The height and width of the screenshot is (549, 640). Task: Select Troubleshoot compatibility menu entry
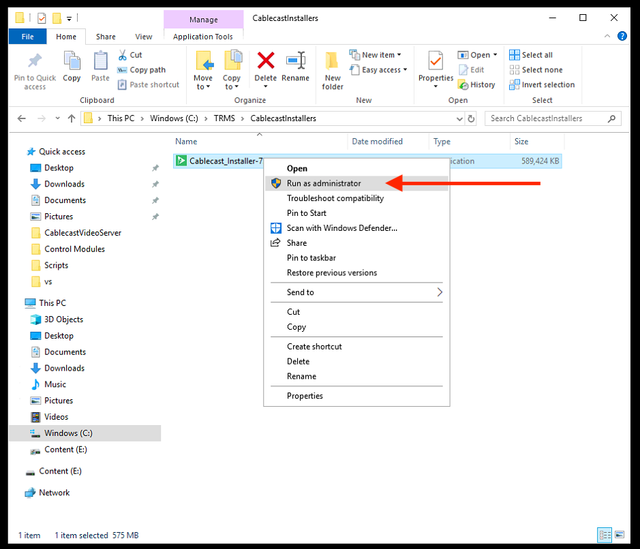[357, 198]
